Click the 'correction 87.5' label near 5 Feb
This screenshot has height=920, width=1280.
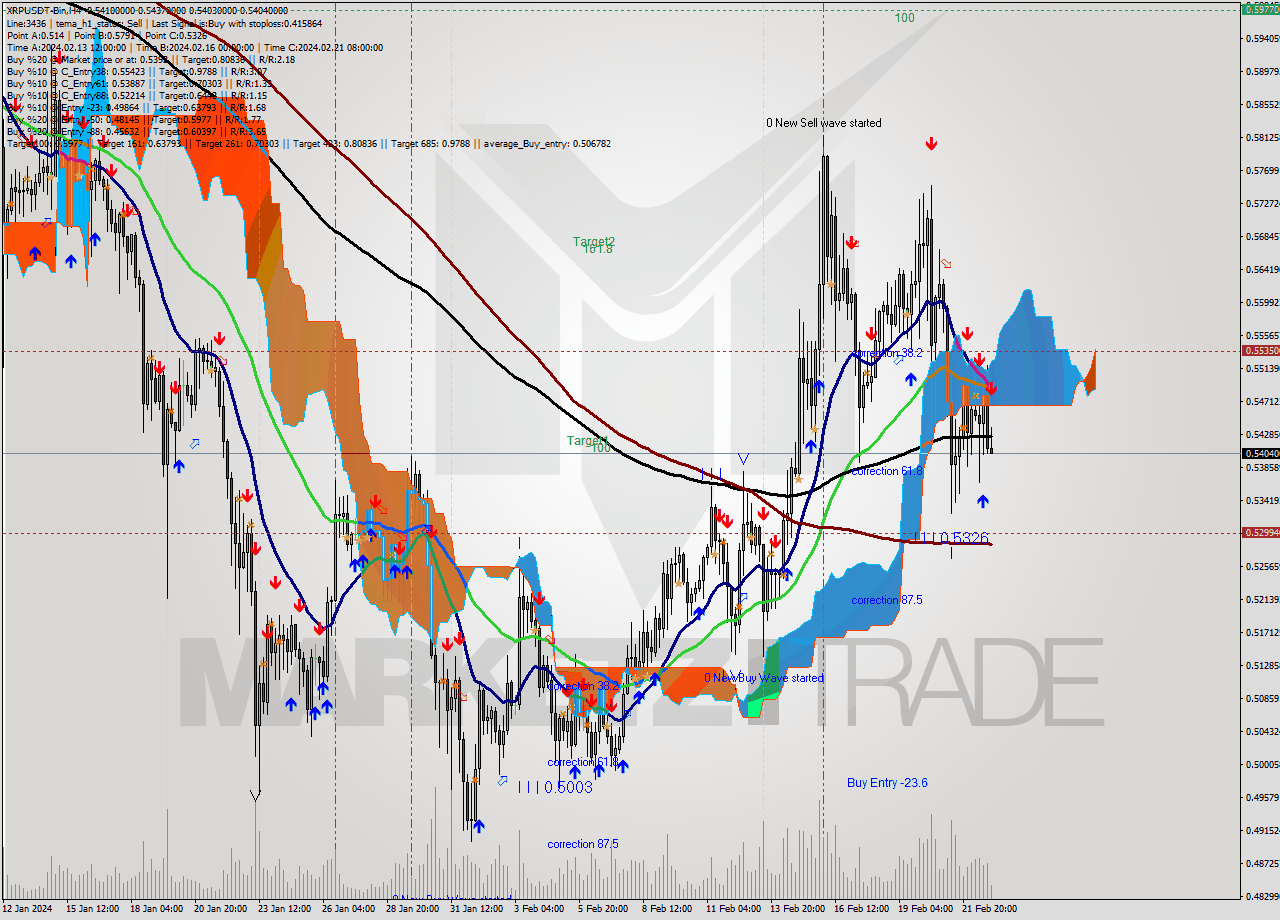[x=583, y=844]
